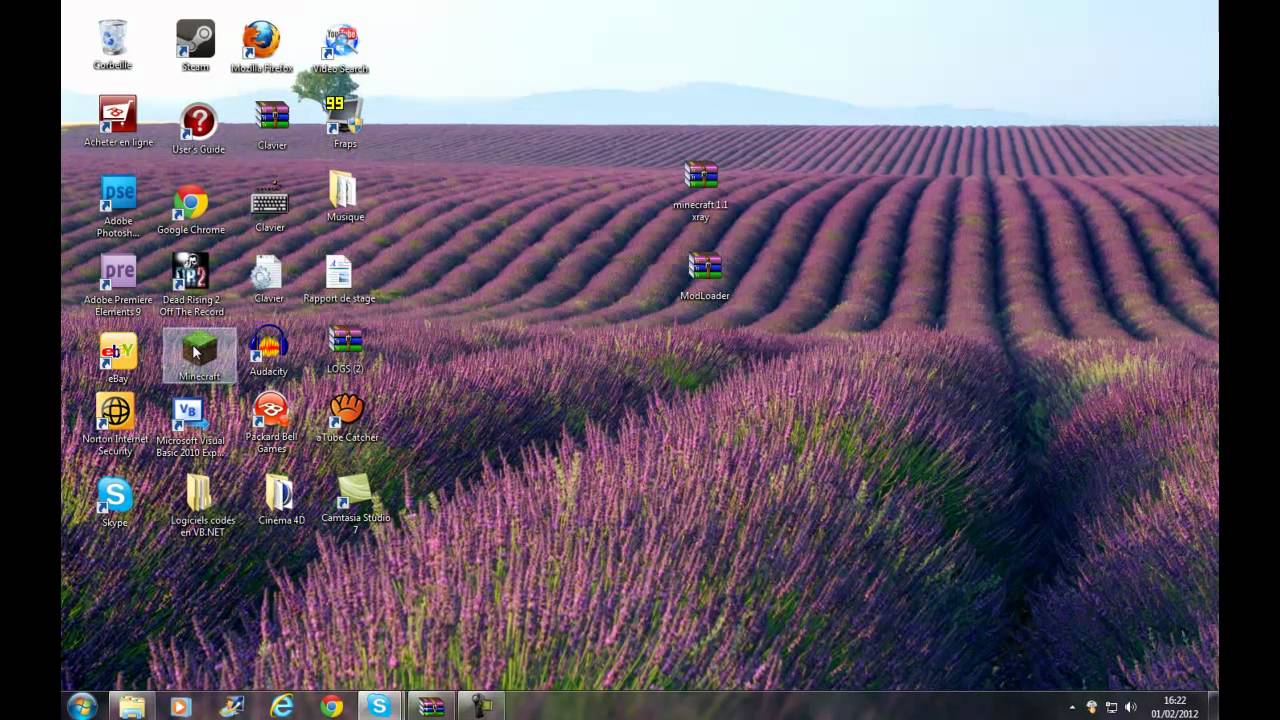The image size is (1280, 720).
Task: Launch Microsoft Visual Basic 2010 Express
Action: [x=190, y=428]
